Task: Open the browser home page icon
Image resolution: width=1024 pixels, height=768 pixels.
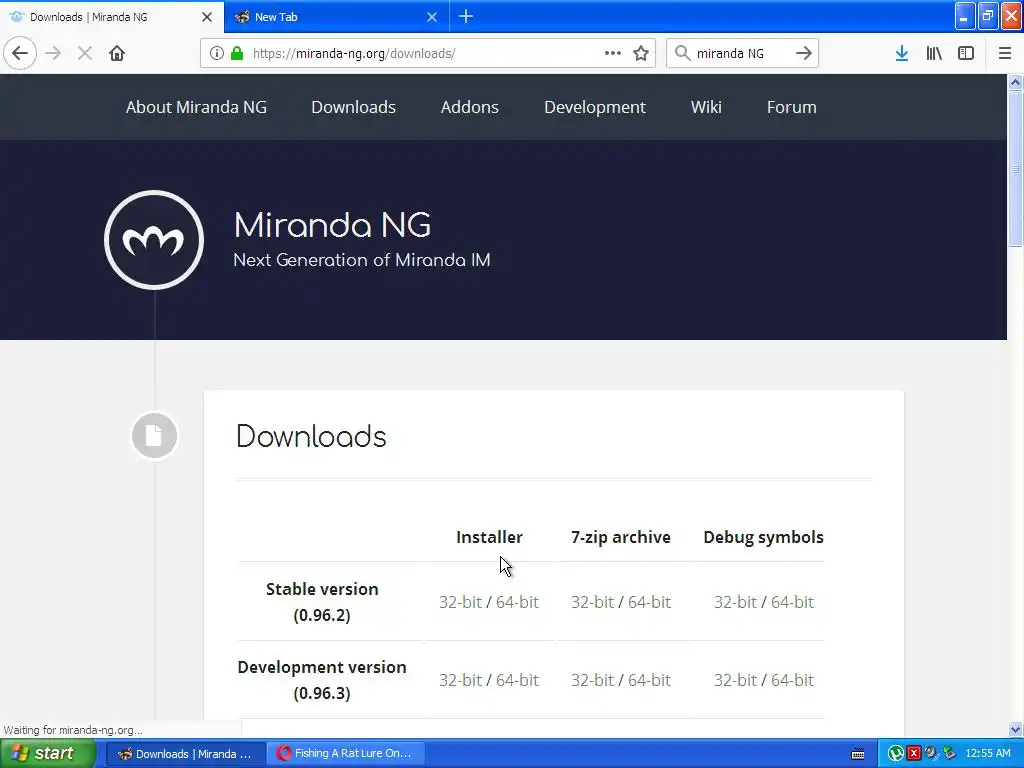Action: click(117, 53)
